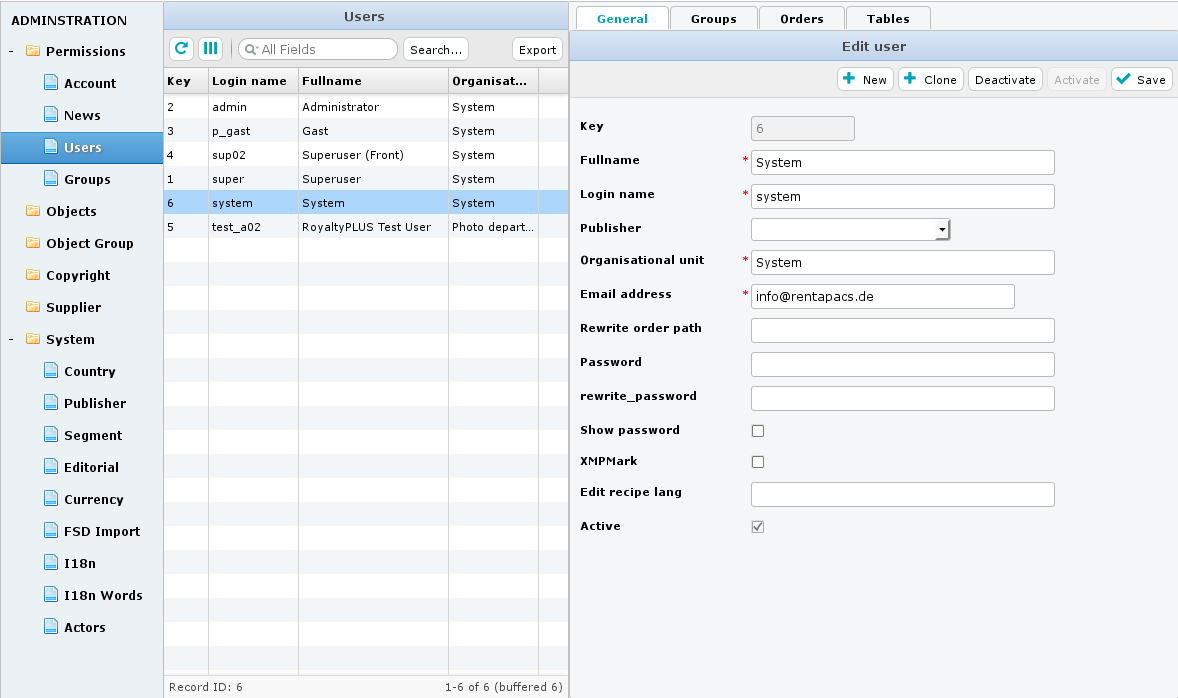Open the News page in sidebar
The image size is (1178, 698).
pos(82,115)
